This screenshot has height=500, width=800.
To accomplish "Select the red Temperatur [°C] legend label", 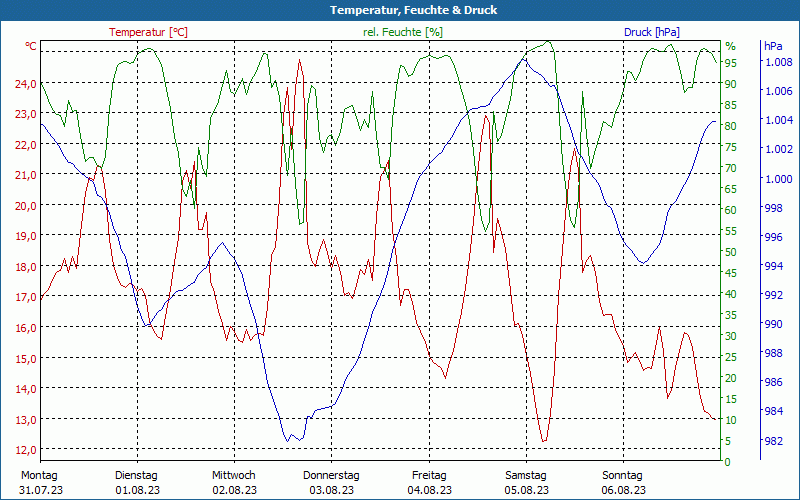I will [148, 32].
